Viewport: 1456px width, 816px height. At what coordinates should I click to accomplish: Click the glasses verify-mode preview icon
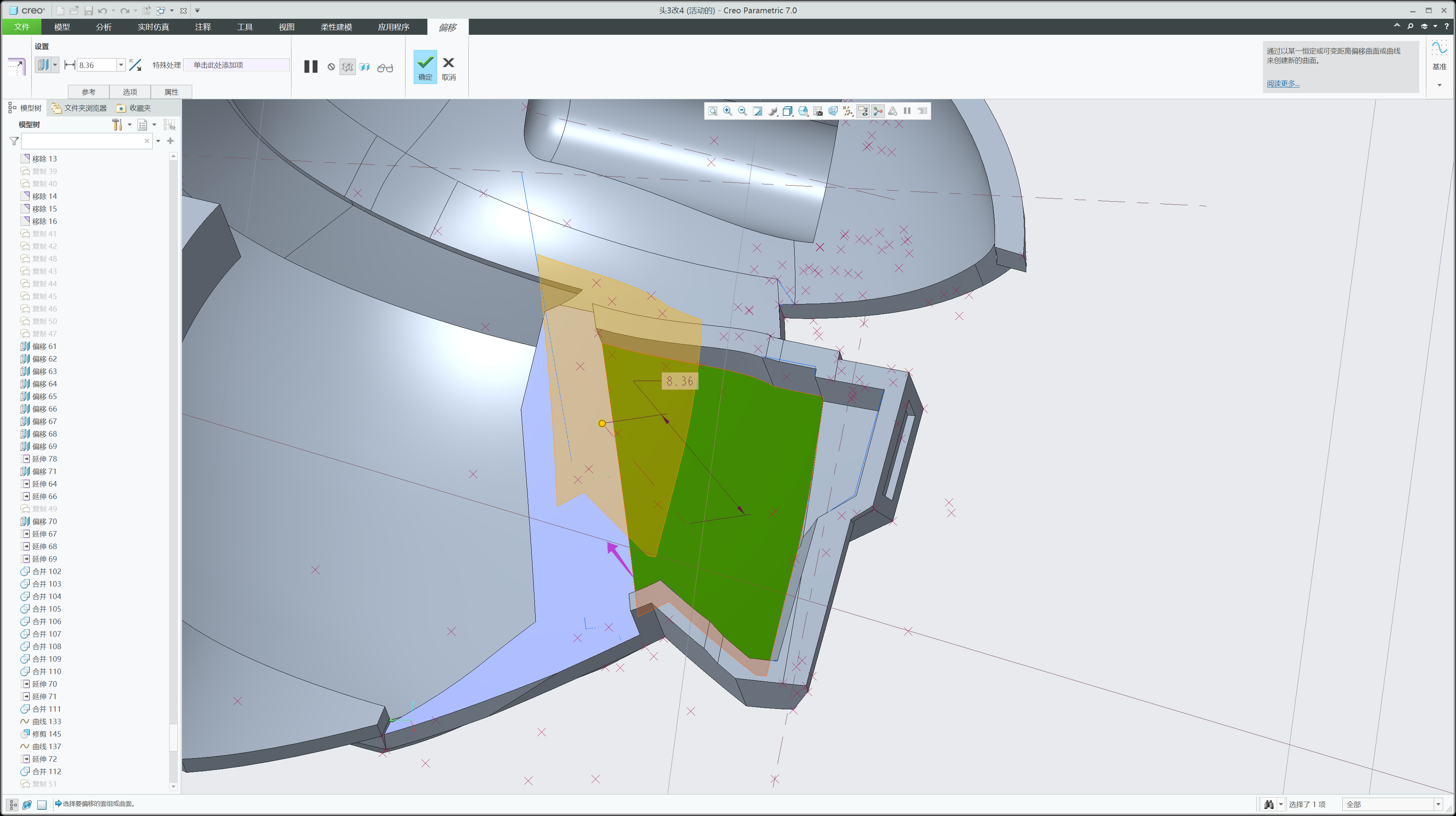pyautogui.click(x=385, y=68)
